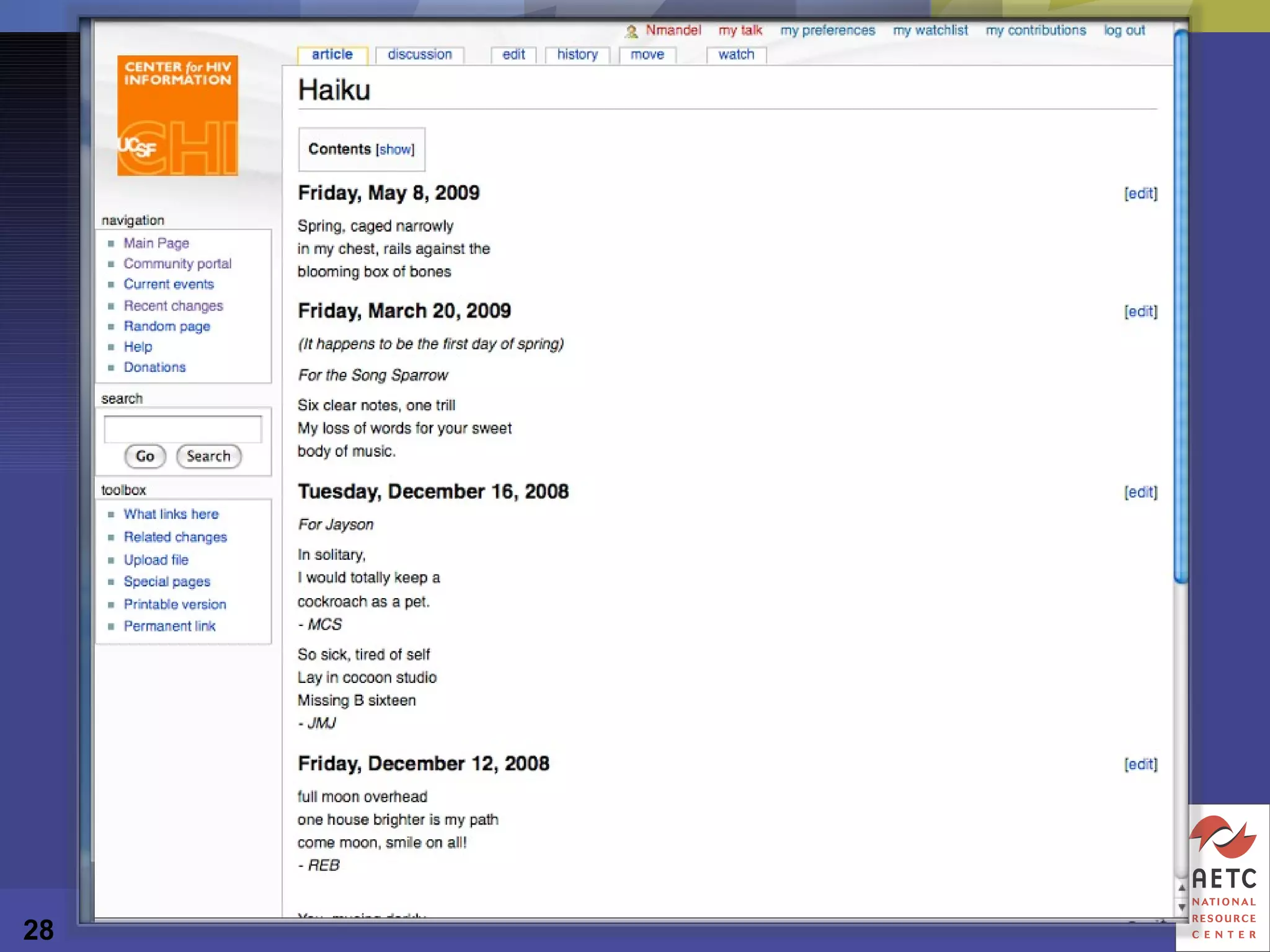The height and width of the screenshot is (952, 1270).
Task: Click the Nmandel user icon
Action: tap(631, 31)
